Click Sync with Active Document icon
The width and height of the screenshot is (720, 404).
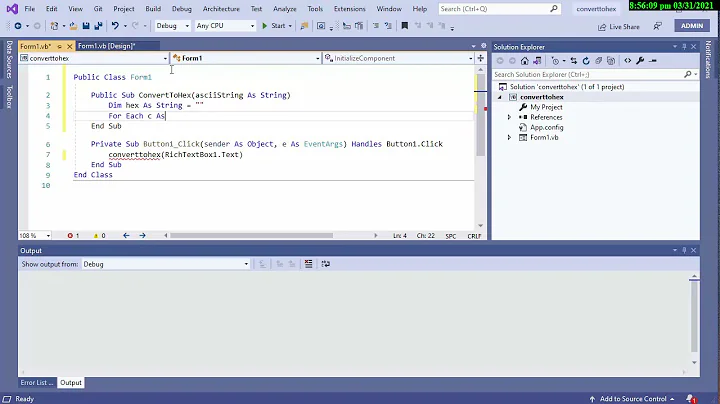tap(574, 61)
